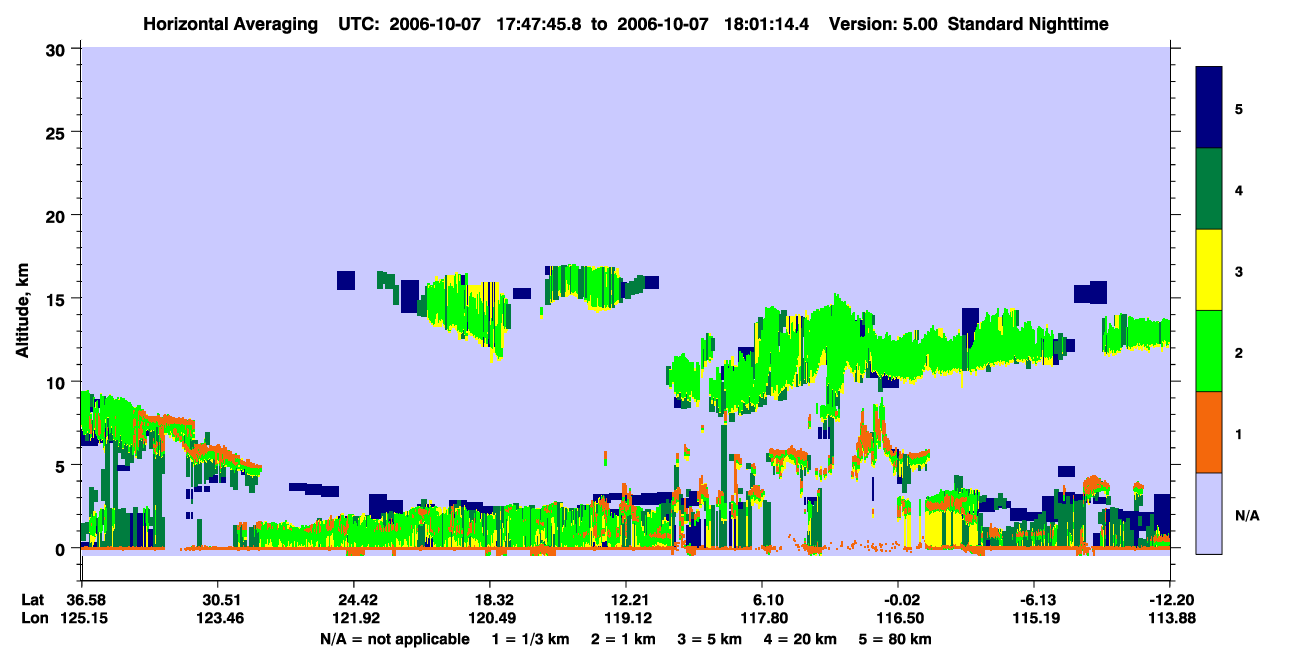Click the latitude value -6.13

point(1035,600)
